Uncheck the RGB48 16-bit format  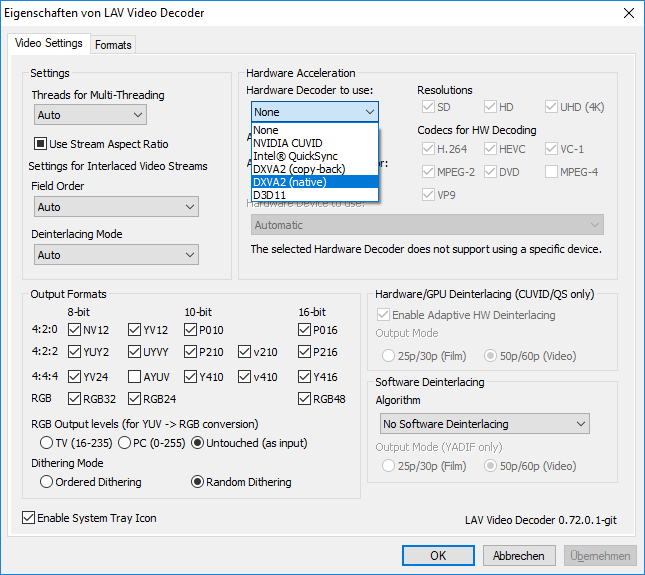click(305, 400)
